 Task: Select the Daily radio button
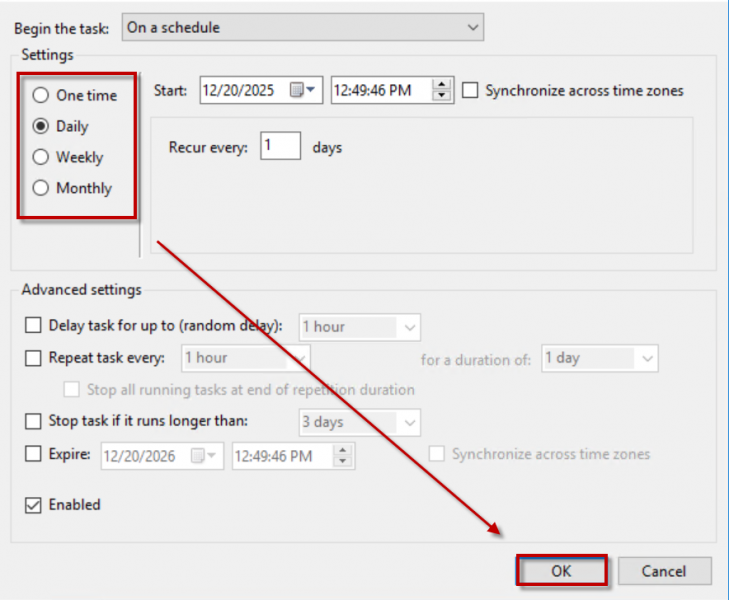(41, 127)
